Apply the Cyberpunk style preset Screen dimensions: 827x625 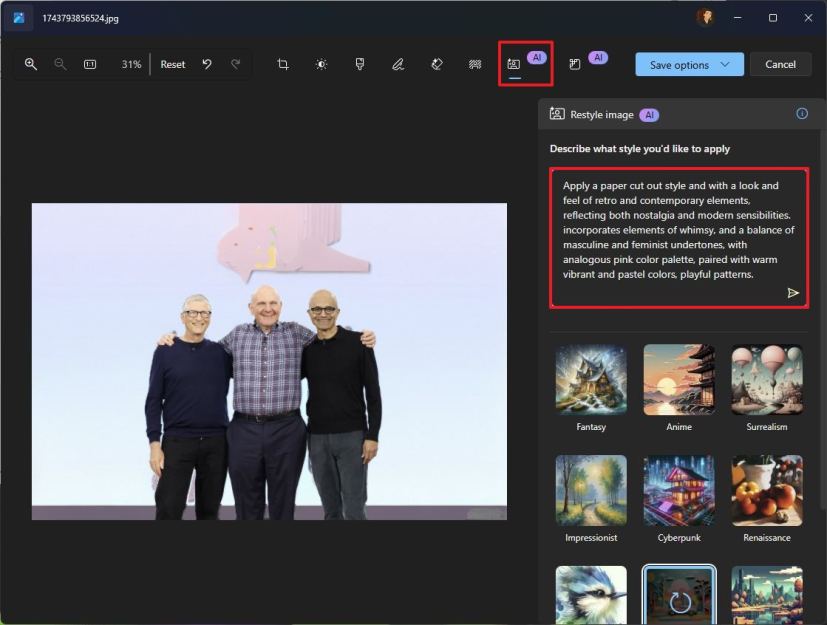[678, 490]
